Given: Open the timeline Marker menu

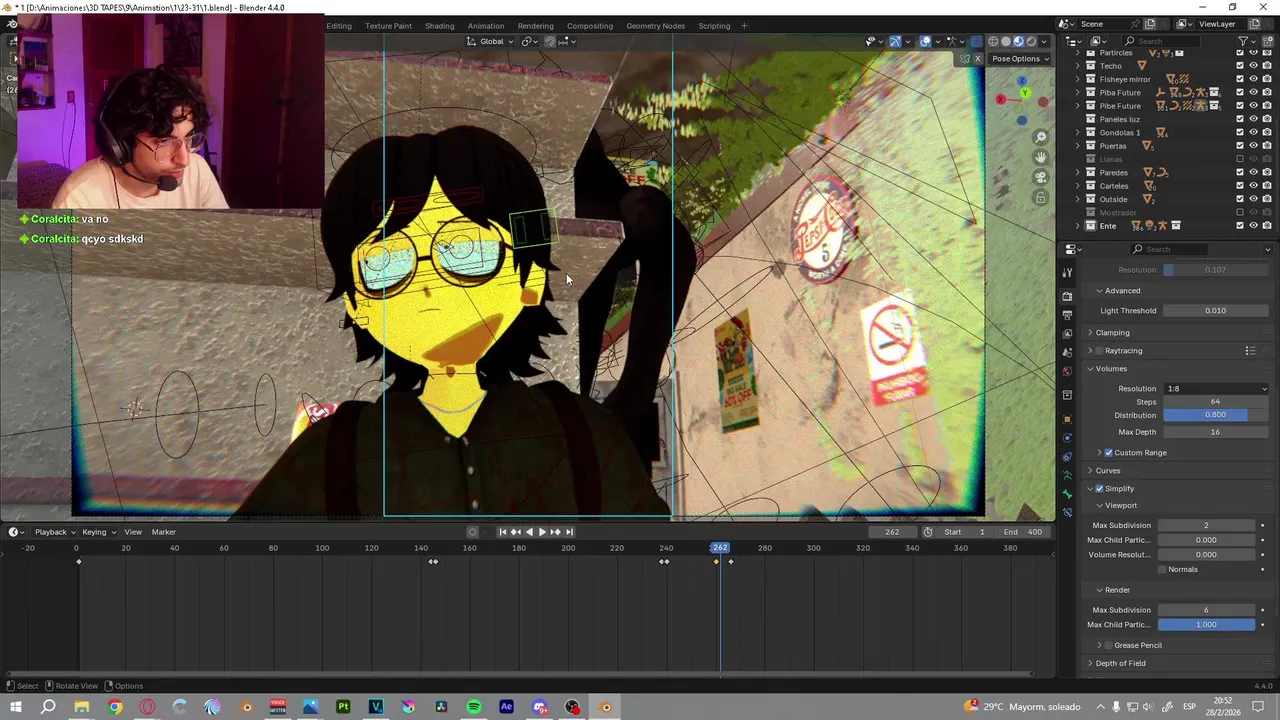Looking at the screenshot, I should (164, 532).
